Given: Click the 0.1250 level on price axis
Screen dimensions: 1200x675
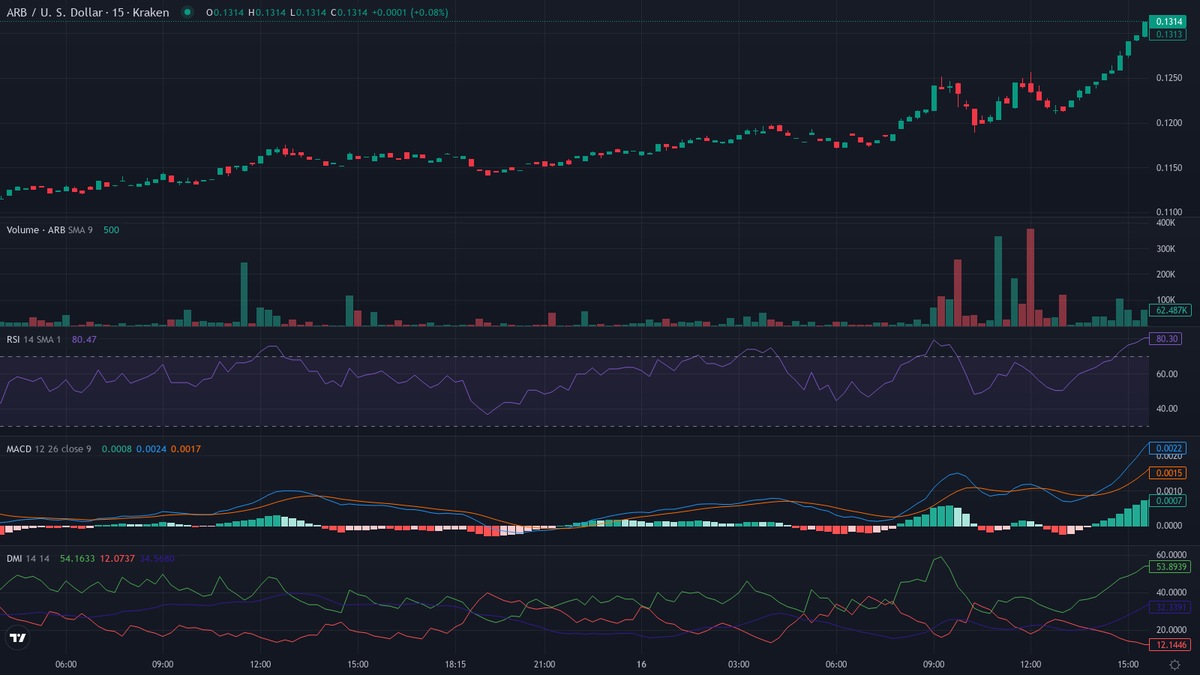Looking at the screenshot, I should point(1168,78).
